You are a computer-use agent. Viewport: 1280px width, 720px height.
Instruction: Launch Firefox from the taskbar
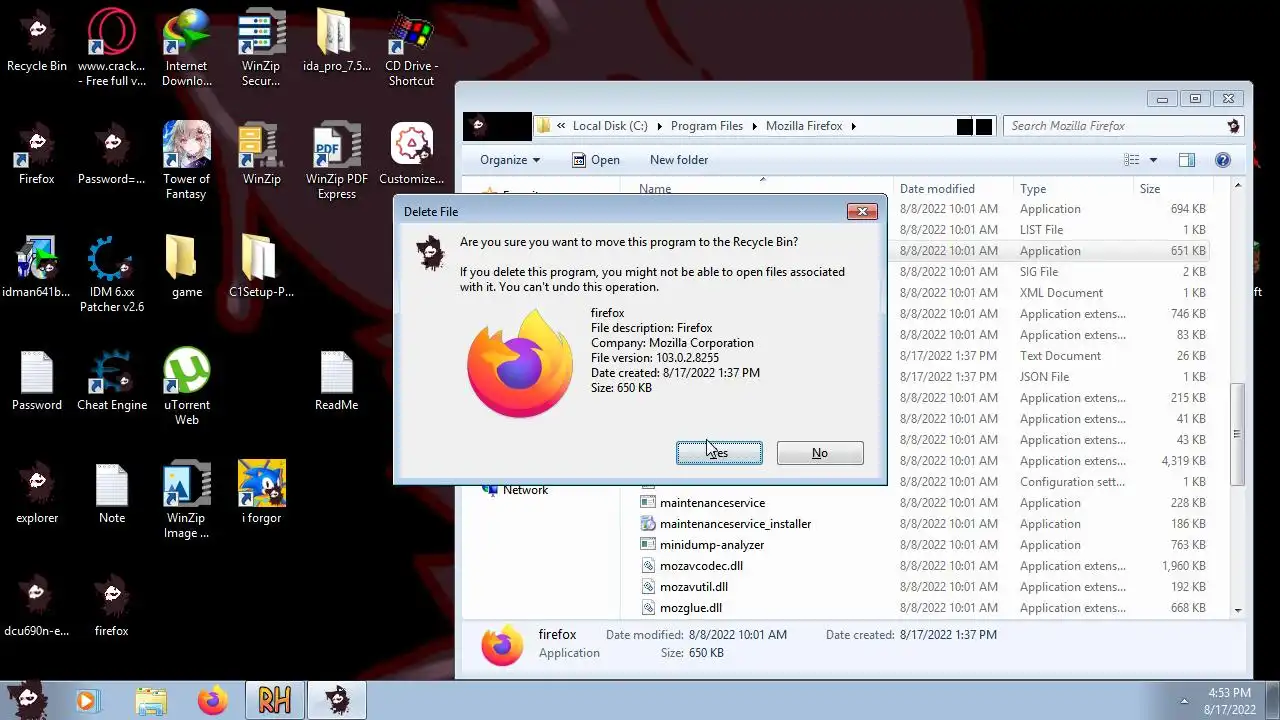pos(212,702)
